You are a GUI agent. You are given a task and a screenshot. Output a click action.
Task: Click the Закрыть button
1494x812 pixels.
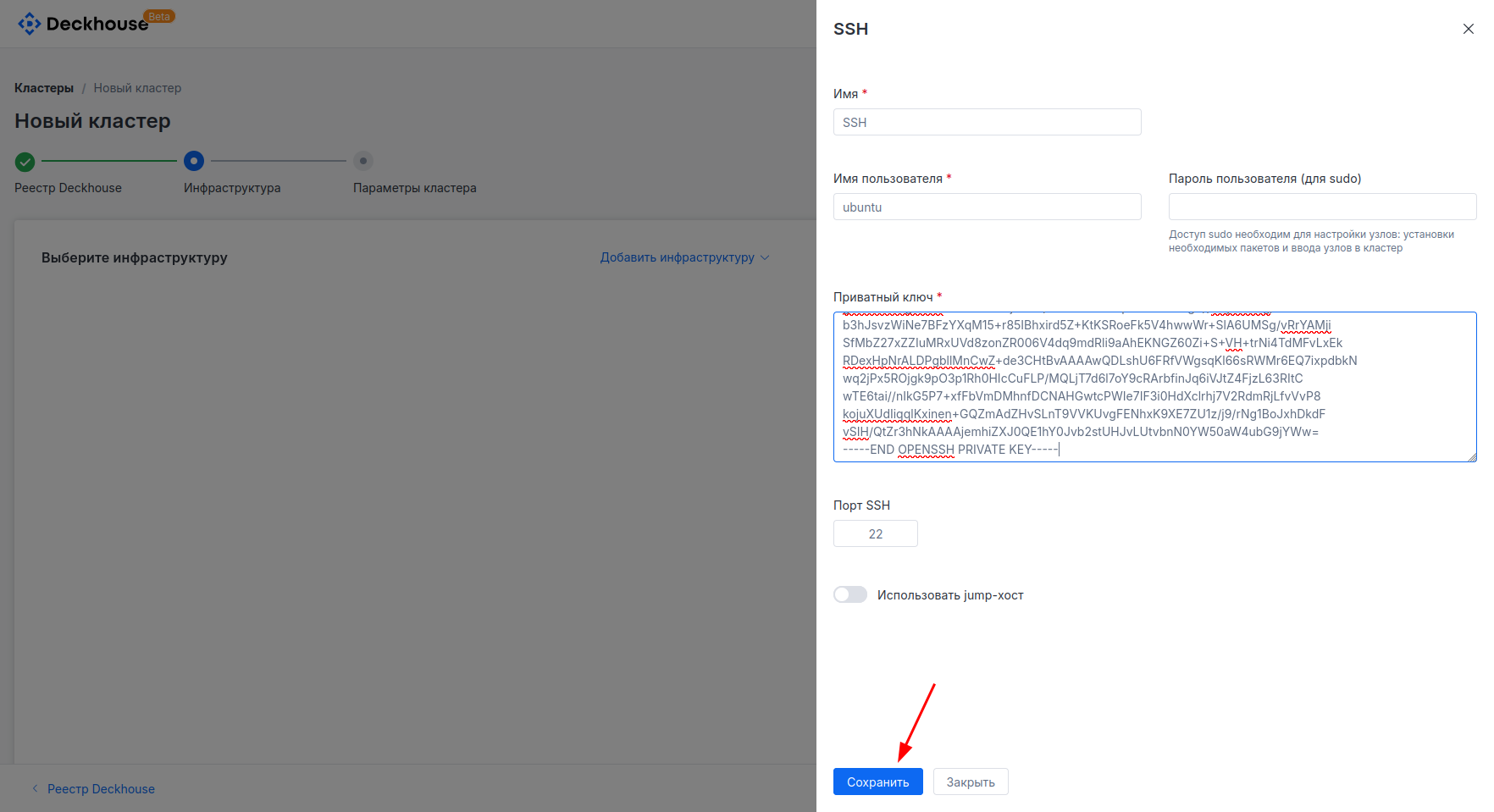coord(970,782)
